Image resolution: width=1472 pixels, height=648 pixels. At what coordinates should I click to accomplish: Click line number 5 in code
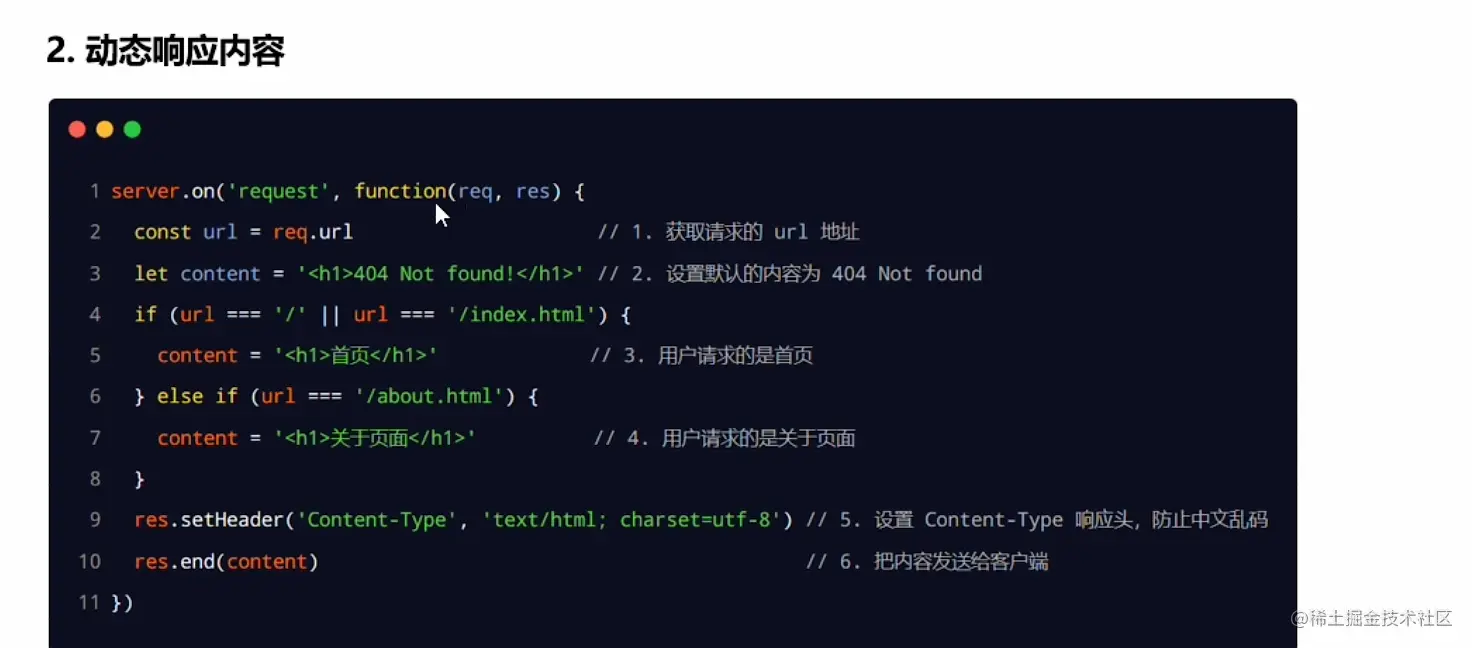pyautogui.click(x=95, y=355)
